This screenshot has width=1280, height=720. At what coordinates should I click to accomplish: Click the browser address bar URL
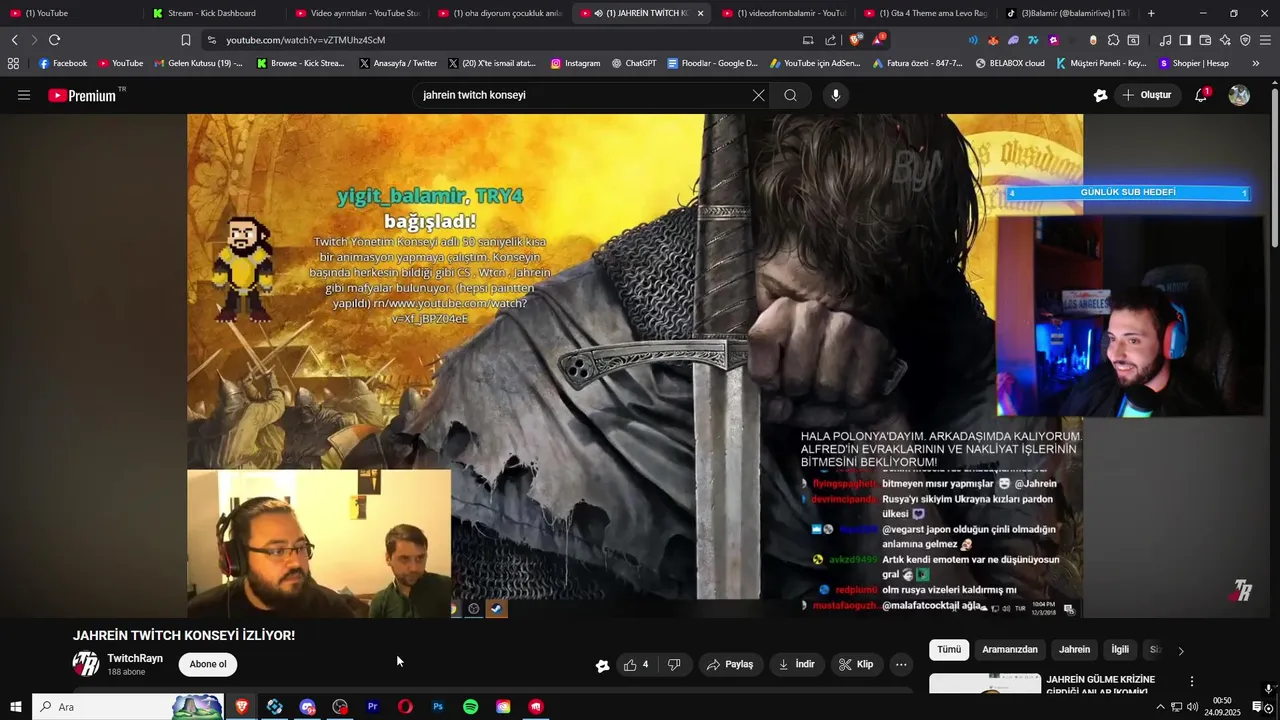(x=305, y=40)
